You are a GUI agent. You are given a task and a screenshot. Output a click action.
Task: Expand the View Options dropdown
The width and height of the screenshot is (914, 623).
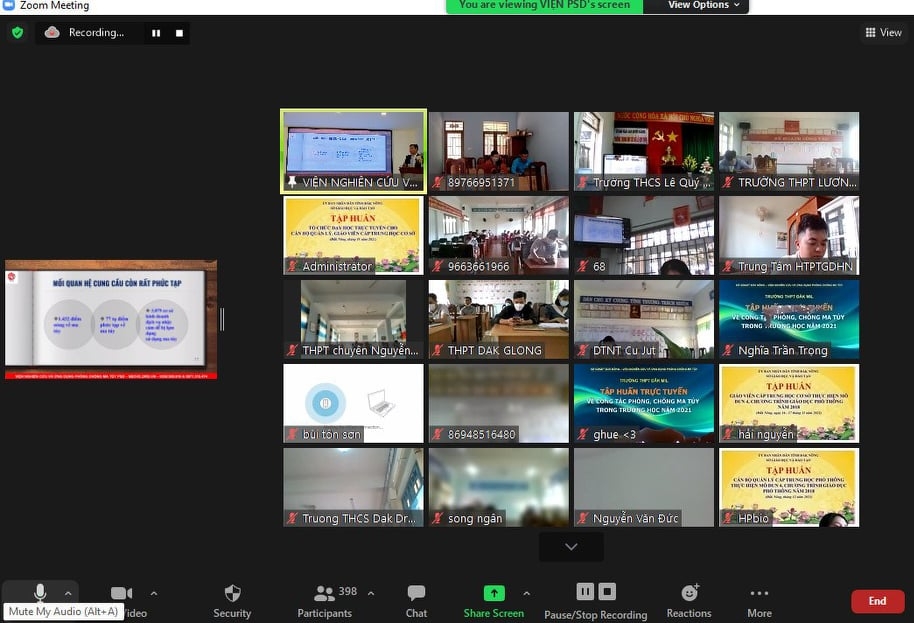[705, 5]
